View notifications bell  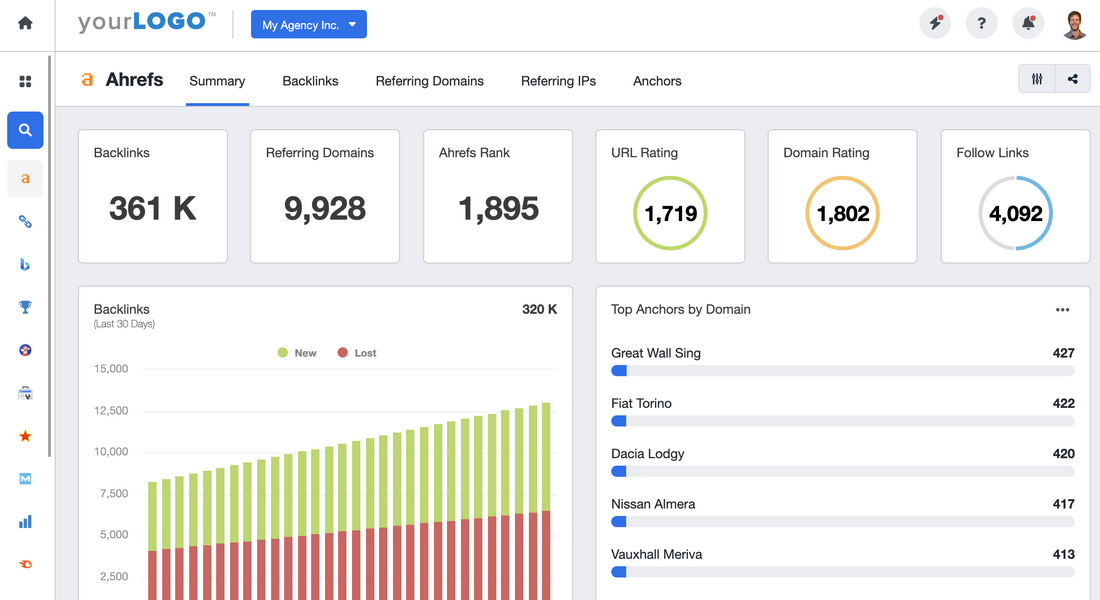[x=1028, y=23]
